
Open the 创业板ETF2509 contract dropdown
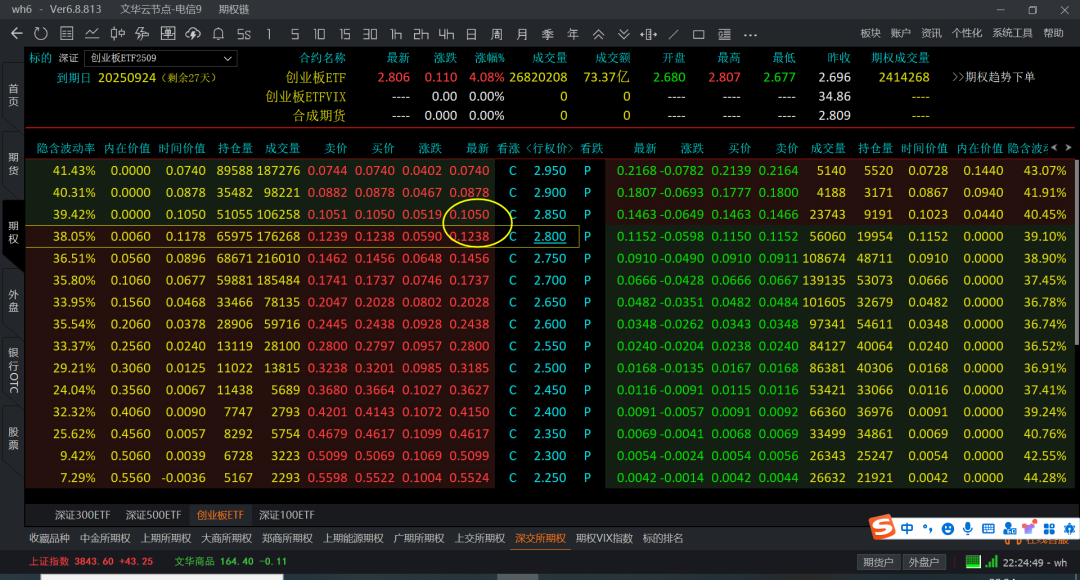click(x=160, y=59)
